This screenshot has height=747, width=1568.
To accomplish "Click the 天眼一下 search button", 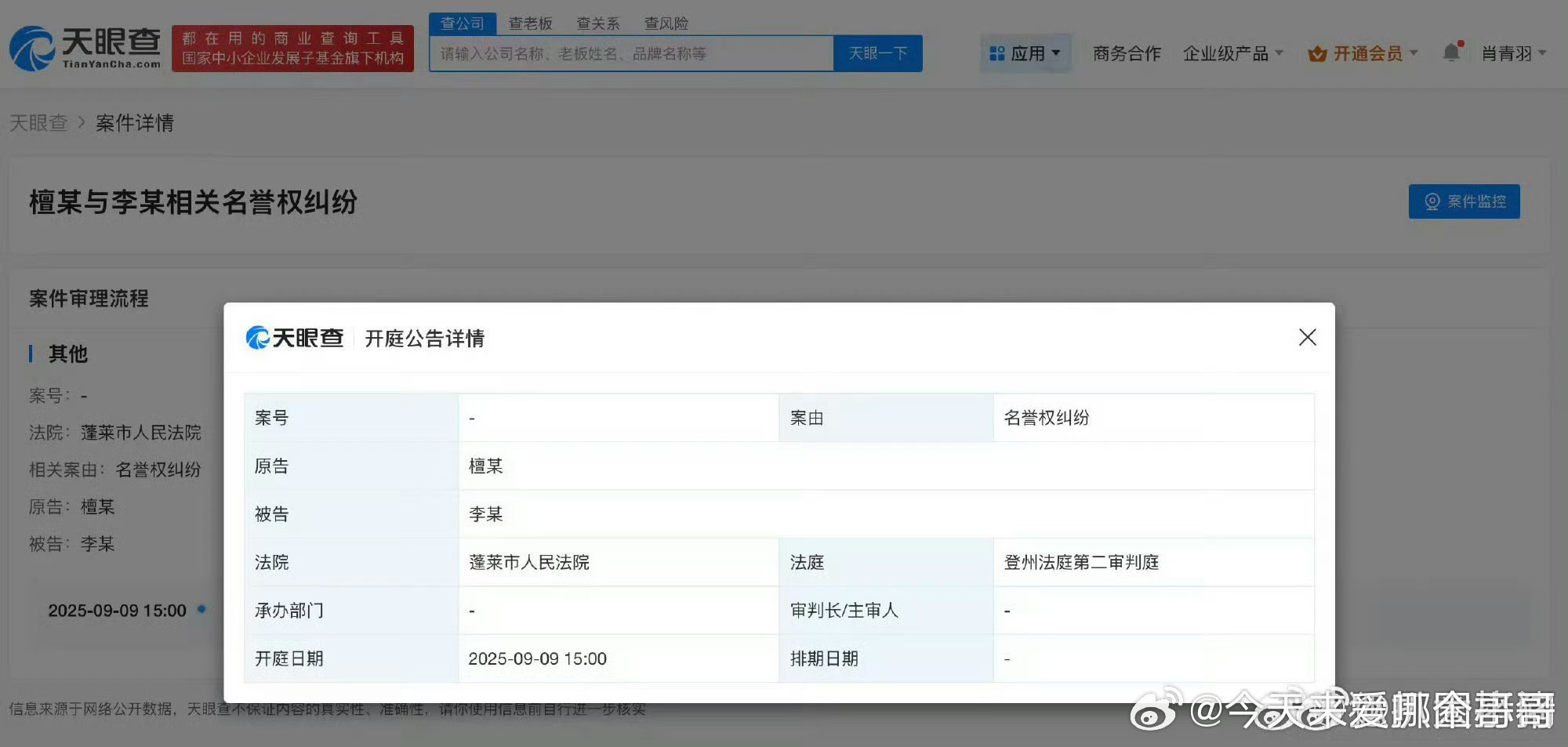I will click(878, 53).
